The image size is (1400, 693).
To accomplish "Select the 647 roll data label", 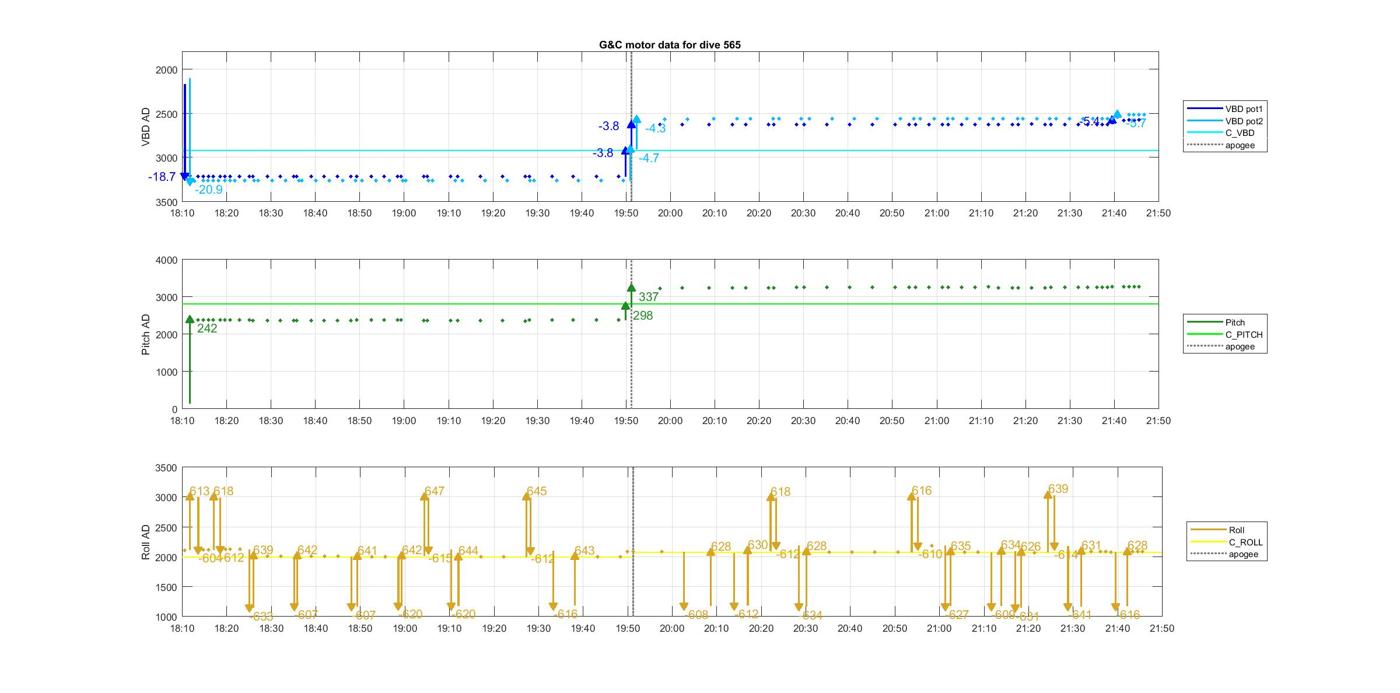I will 435,491.
